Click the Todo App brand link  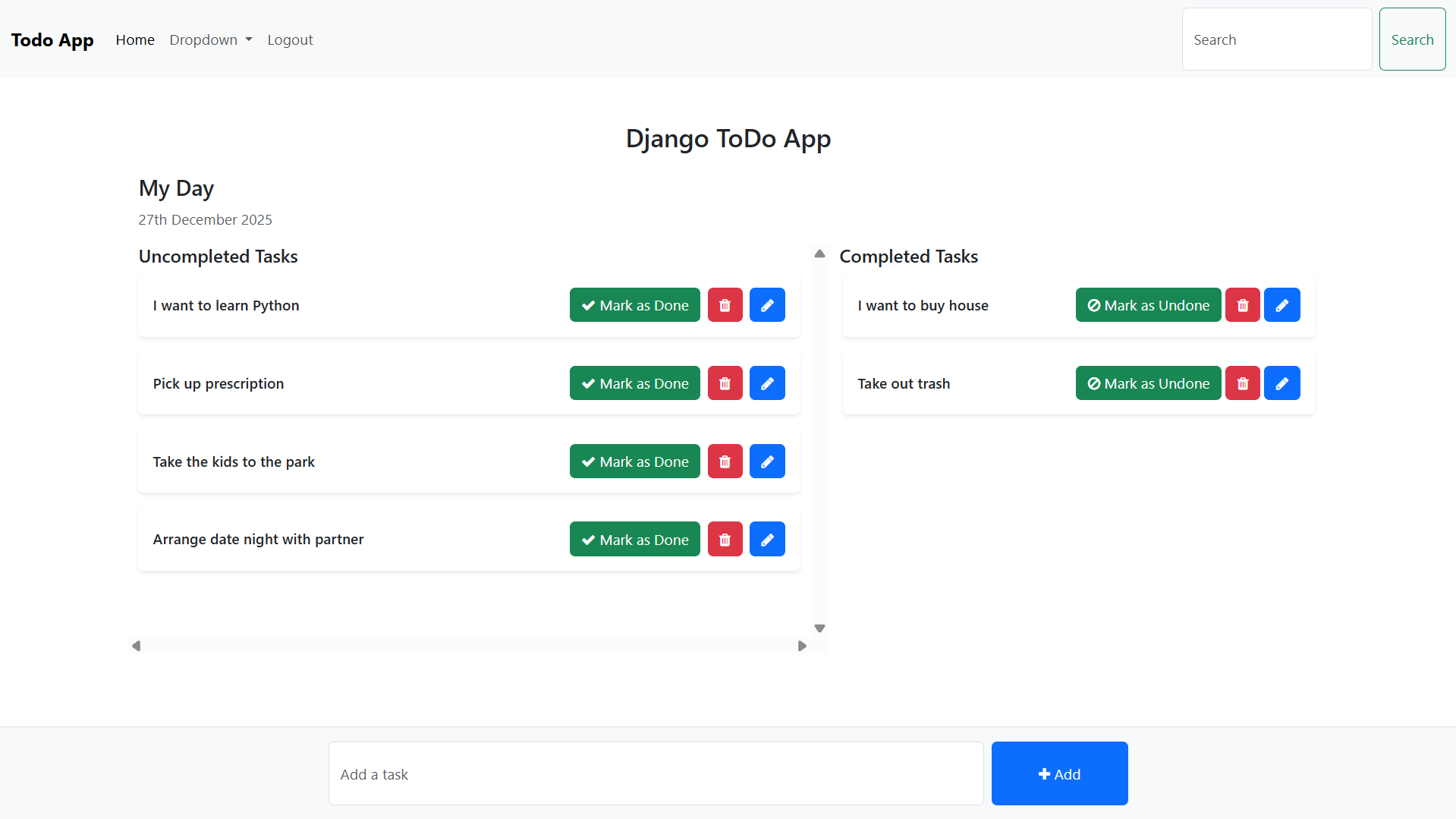pyautogui.click(x=52, y=39)
